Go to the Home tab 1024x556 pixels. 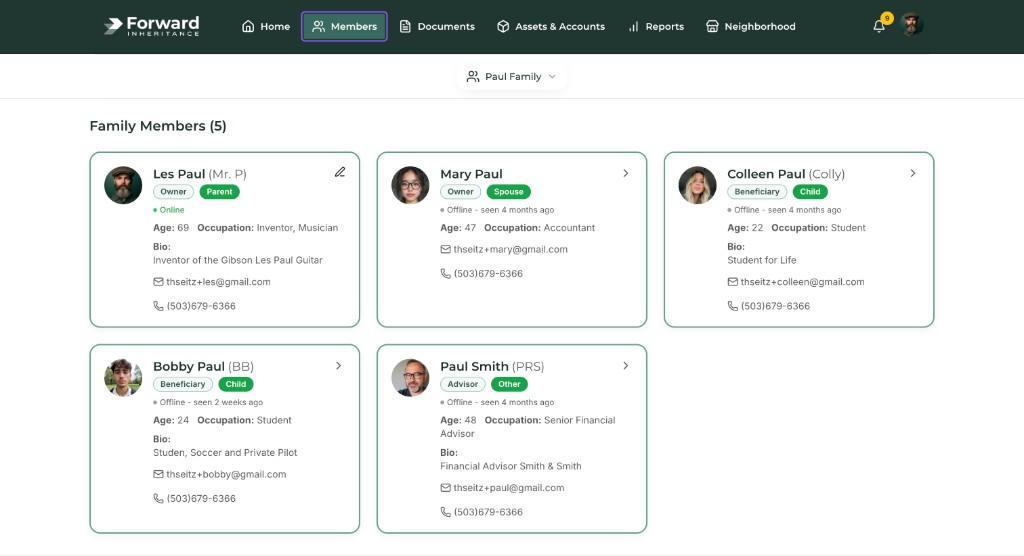(x=266, y=27)
